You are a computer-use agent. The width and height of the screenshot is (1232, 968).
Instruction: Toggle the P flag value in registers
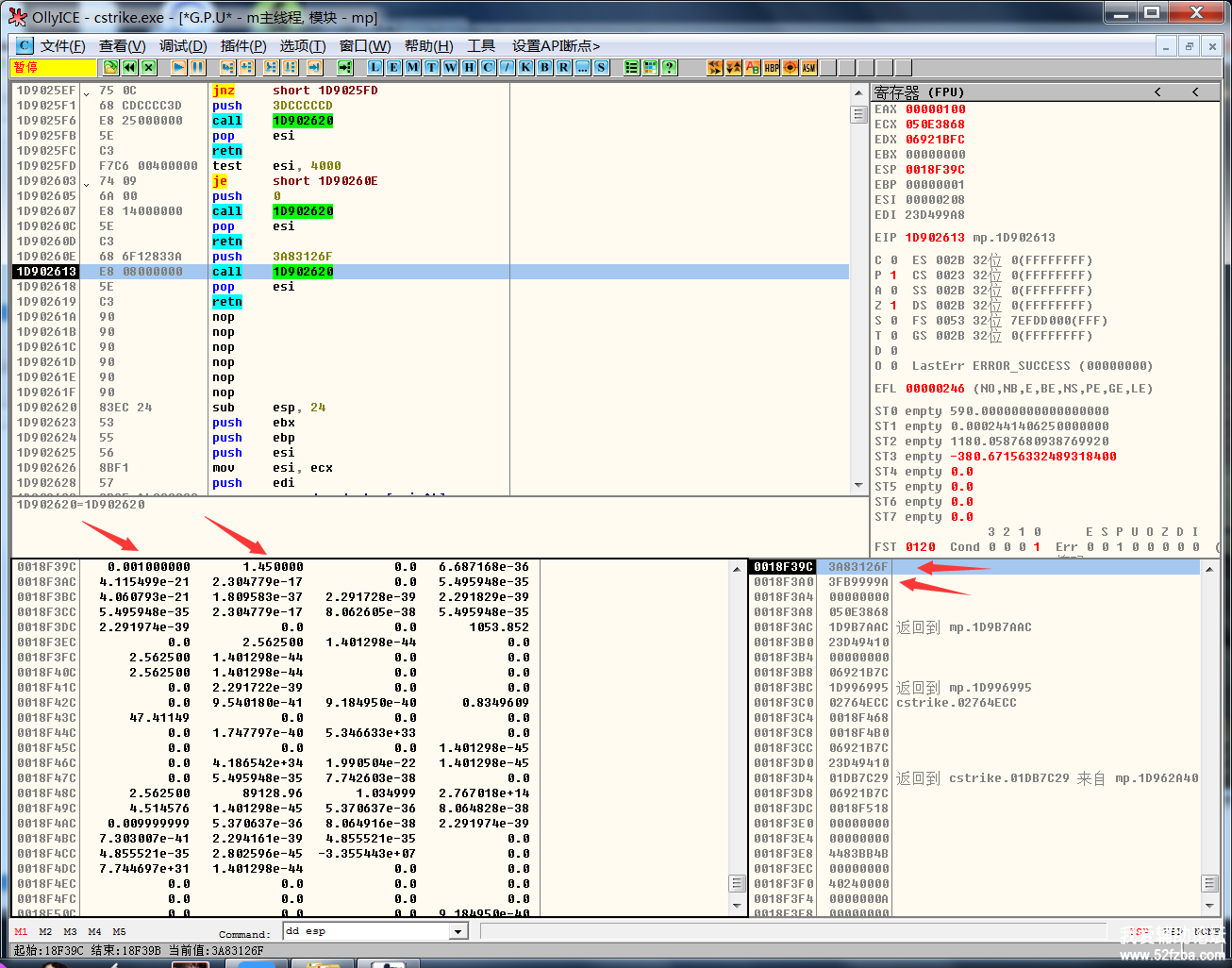893,275
